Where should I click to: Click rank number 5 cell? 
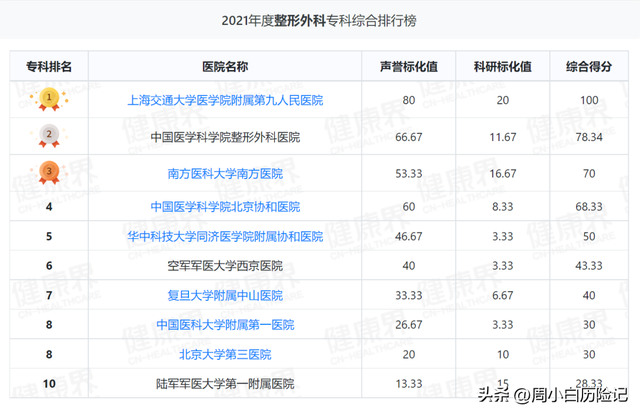[x=49, y=236]
